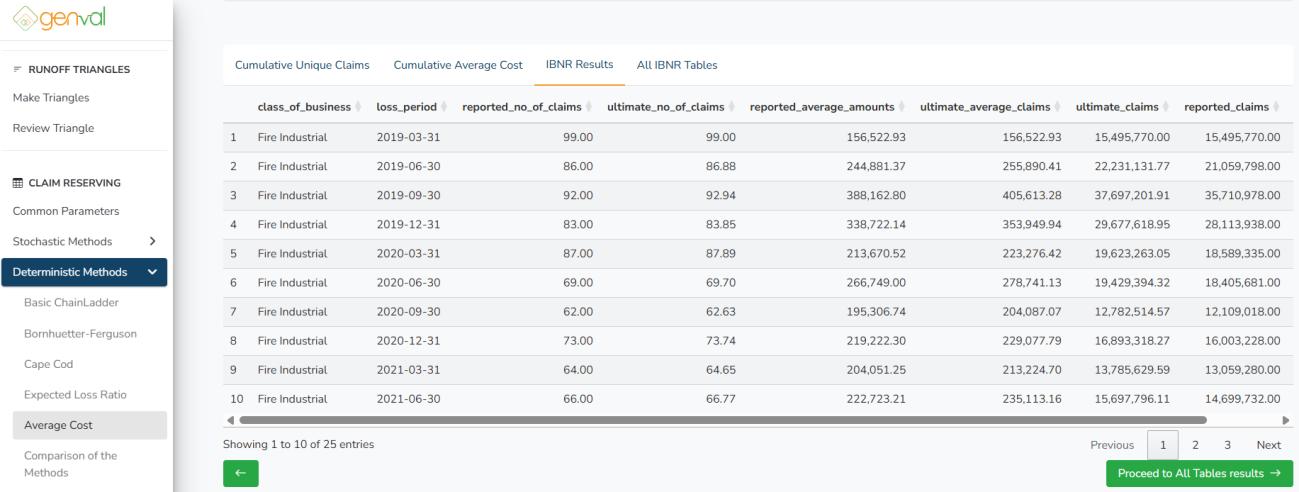The image size is (1299, 492).
Task: Select loss period 2019-03-31 cell
Action: coord(408,137)
